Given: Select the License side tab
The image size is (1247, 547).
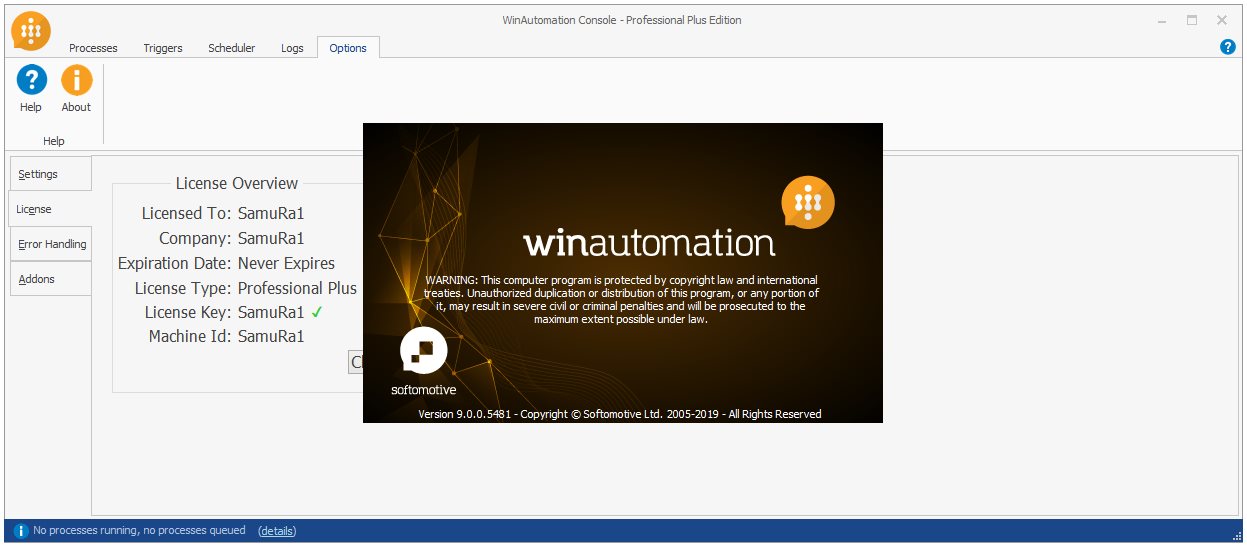Looking at the screenshot, I should [49, 209].
